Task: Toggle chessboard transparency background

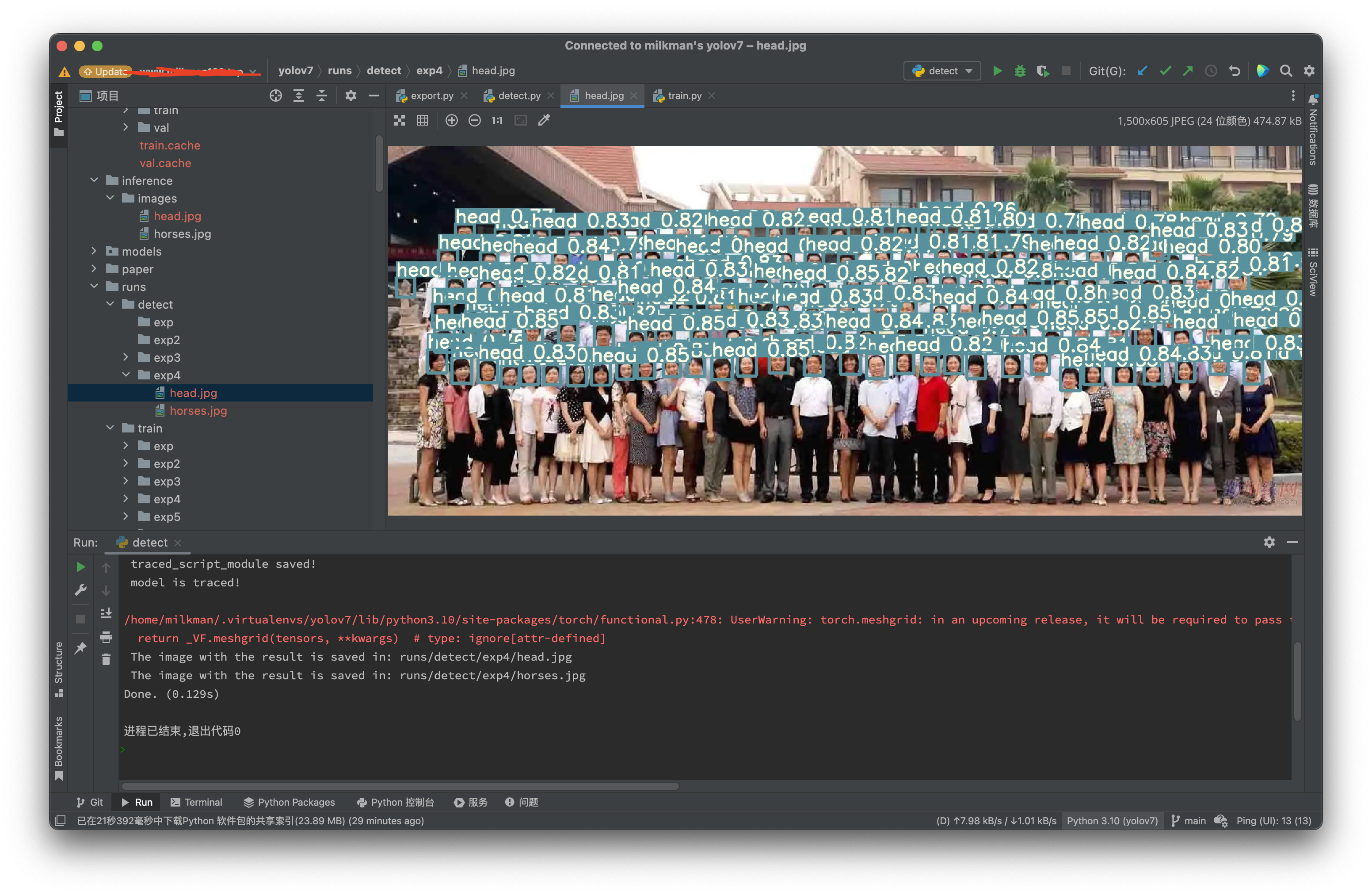Action: coord(400,120)
